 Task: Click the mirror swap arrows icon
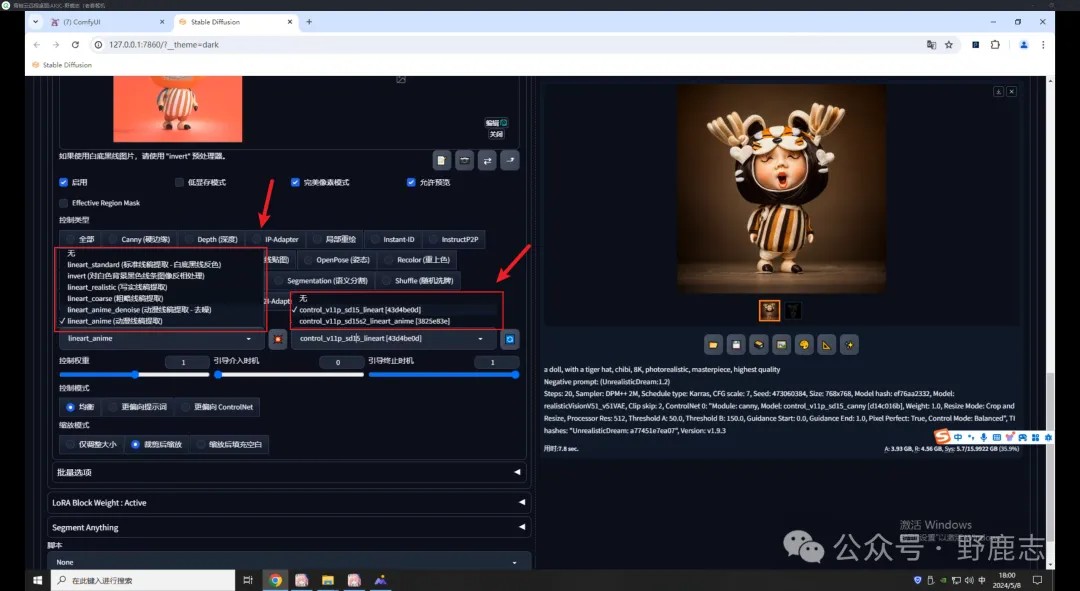pyautogui.click(x=487, y=160)
